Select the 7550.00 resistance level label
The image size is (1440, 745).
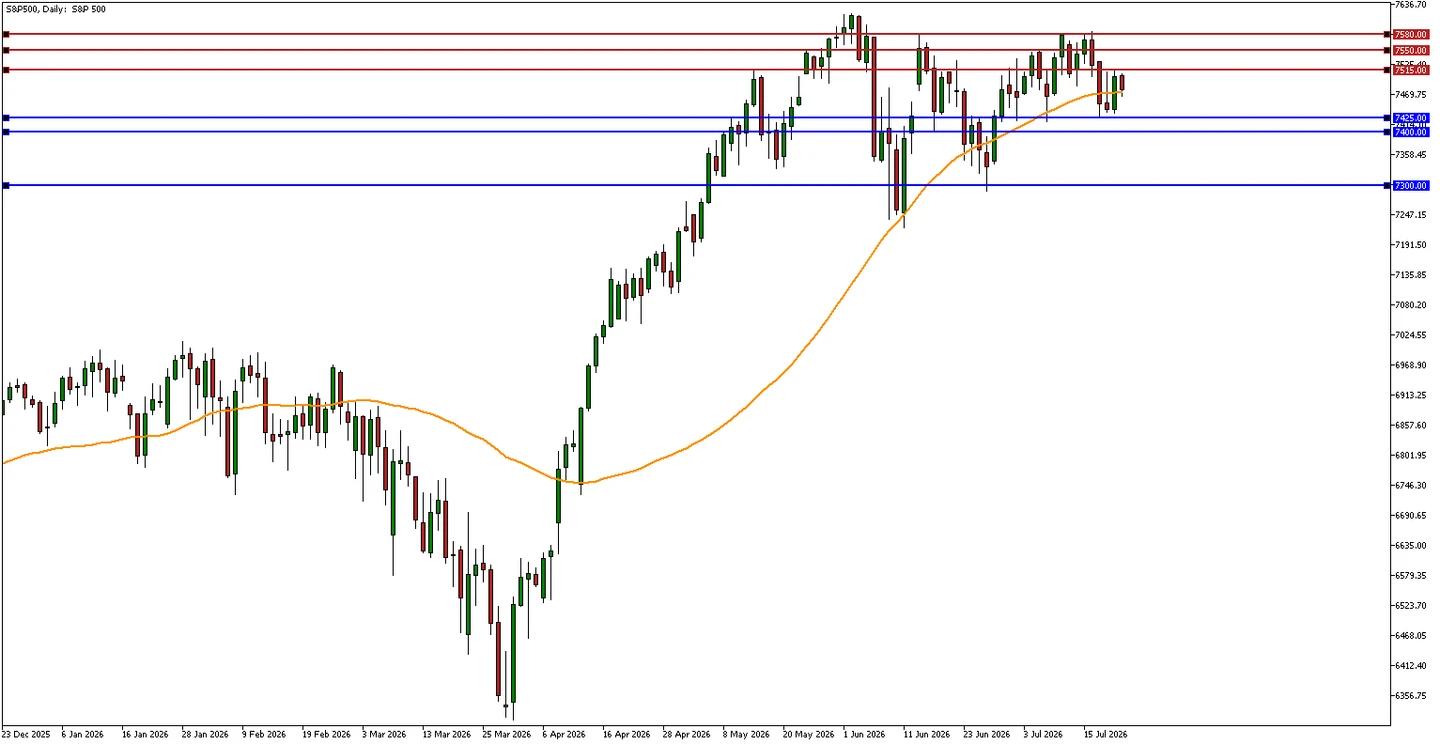coord(1410,50)
